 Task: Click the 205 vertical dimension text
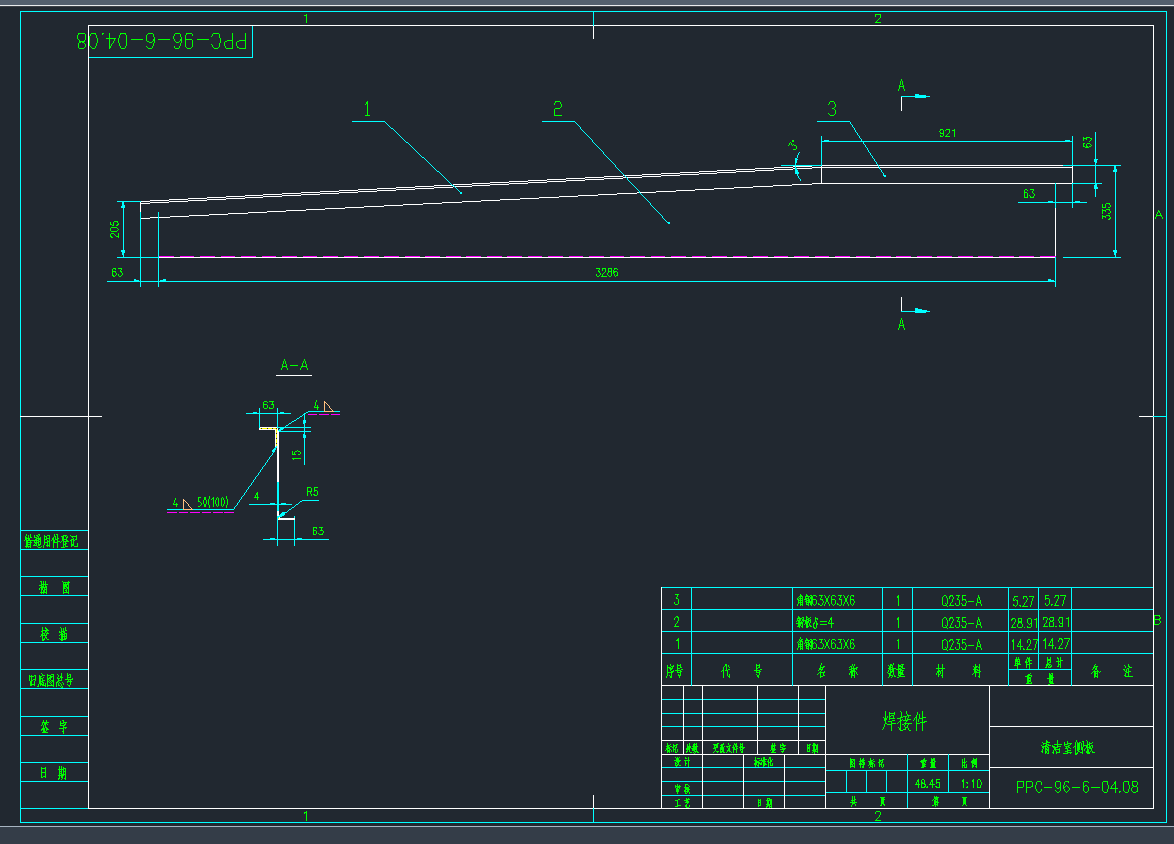pyautogui.click(x=117, y=229)
